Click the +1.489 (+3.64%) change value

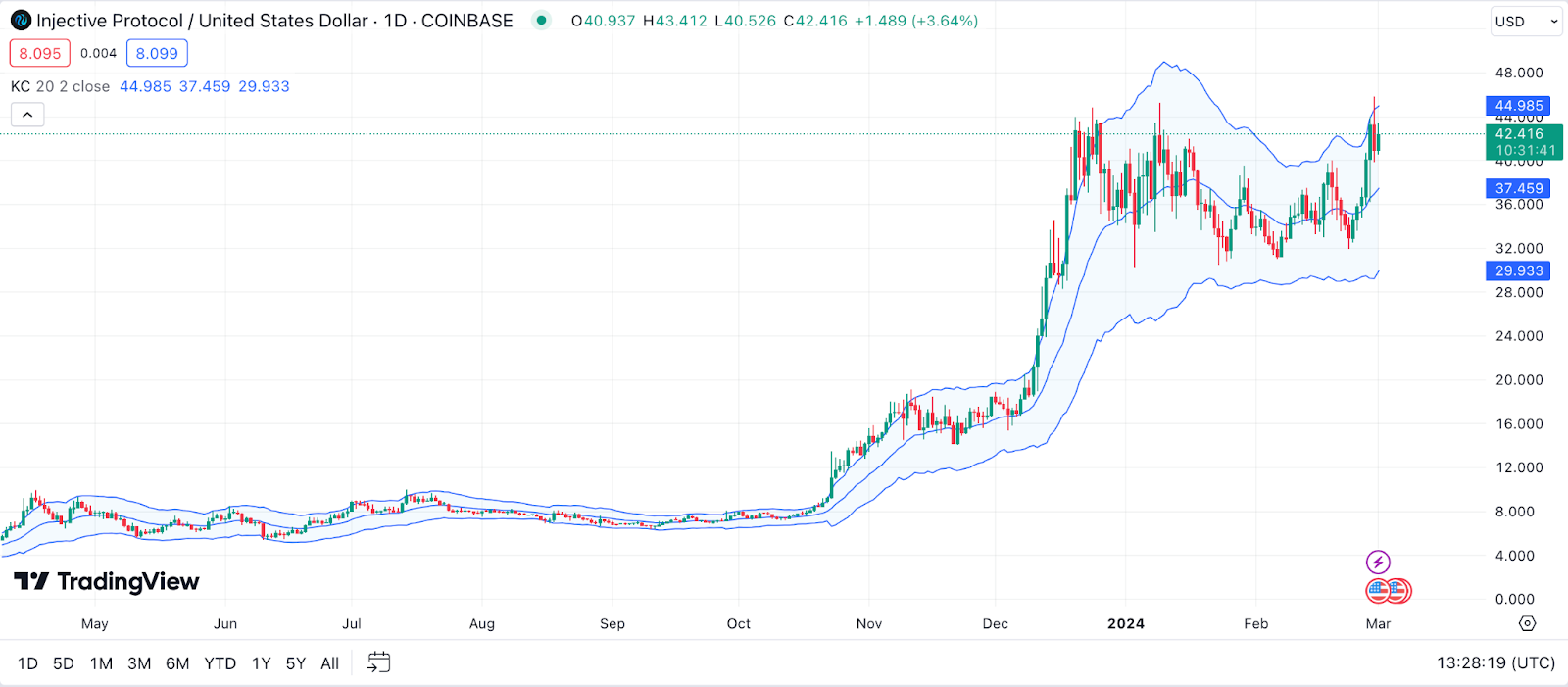(x=916, y=21)
